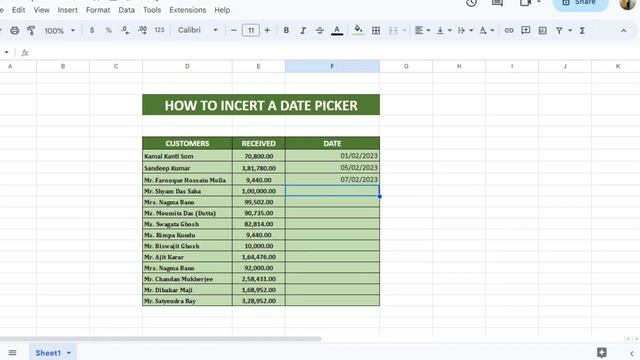
Task: Open the Calibri font dropdown
Action: coord(198,30)
